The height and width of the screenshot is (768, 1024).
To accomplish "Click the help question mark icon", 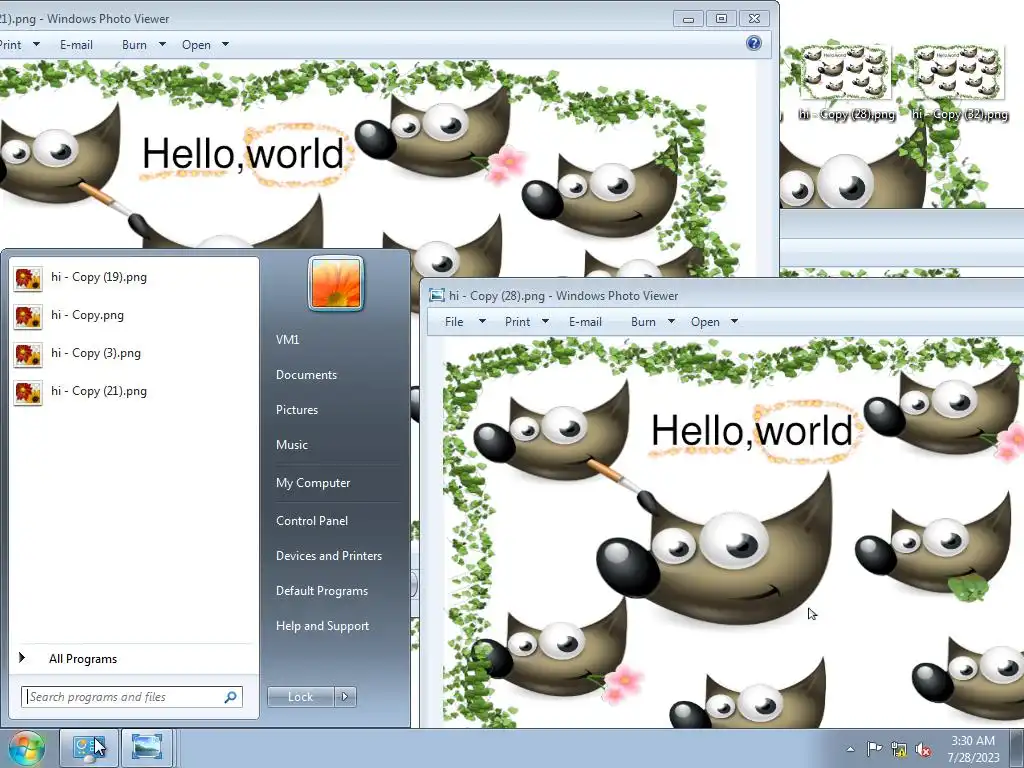I will (754, 43).
